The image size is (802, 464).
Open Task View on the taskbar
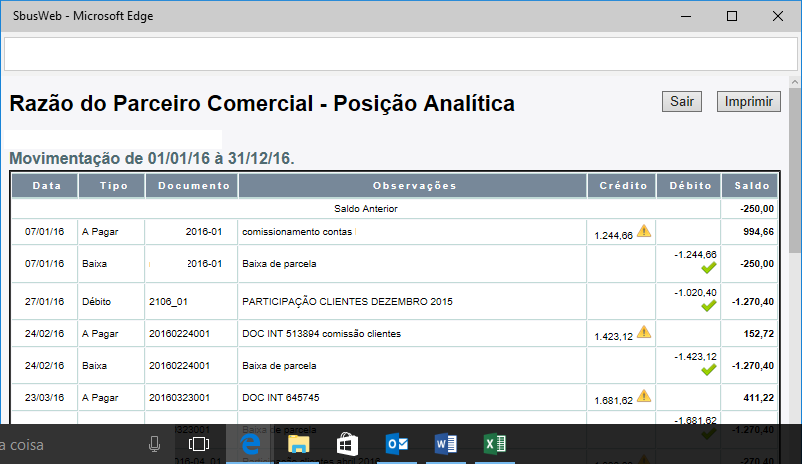click(199, 443)
